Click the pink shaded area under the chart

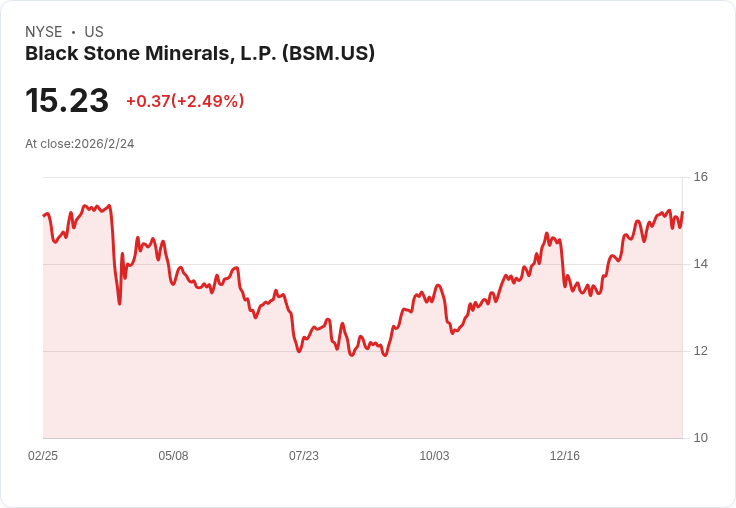pyautogui.click(x=362, y=399)
